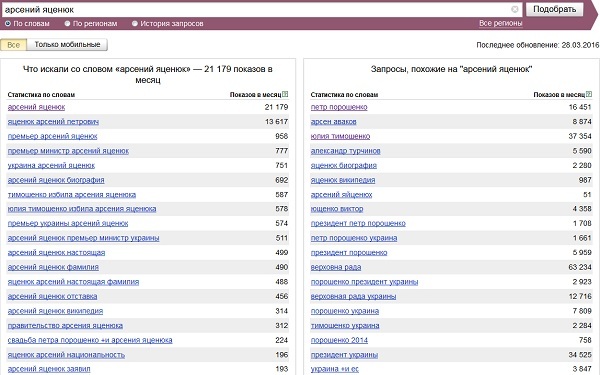This screenshot has height=375, width=600.
Task: Select the История запросов radio button
Action: click(x=135, y=24)
